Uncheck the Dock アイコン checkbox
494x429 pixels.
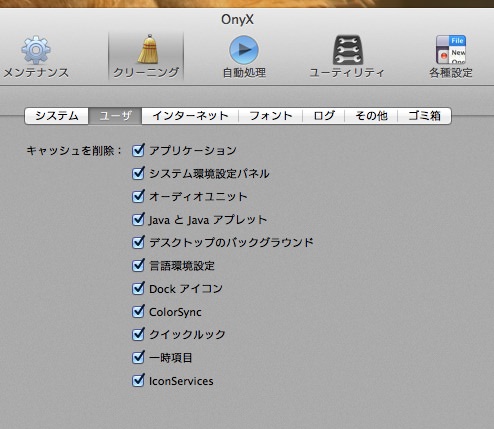tap(138, 289)
